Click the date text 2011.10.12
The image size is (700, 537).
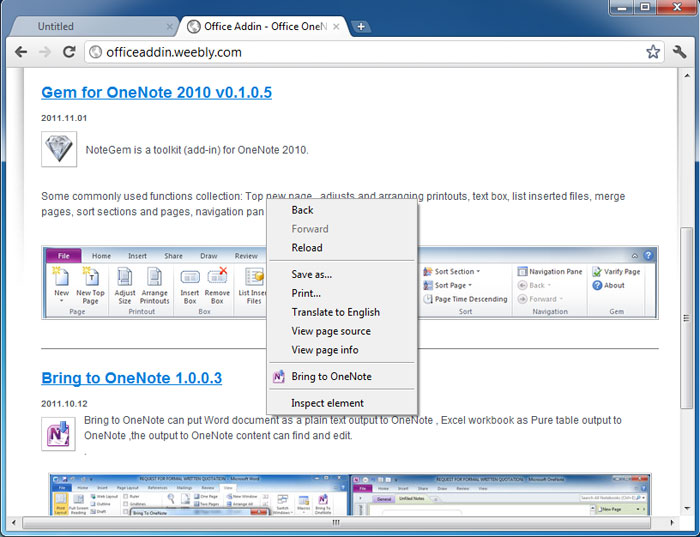click(x=64, y=404)
